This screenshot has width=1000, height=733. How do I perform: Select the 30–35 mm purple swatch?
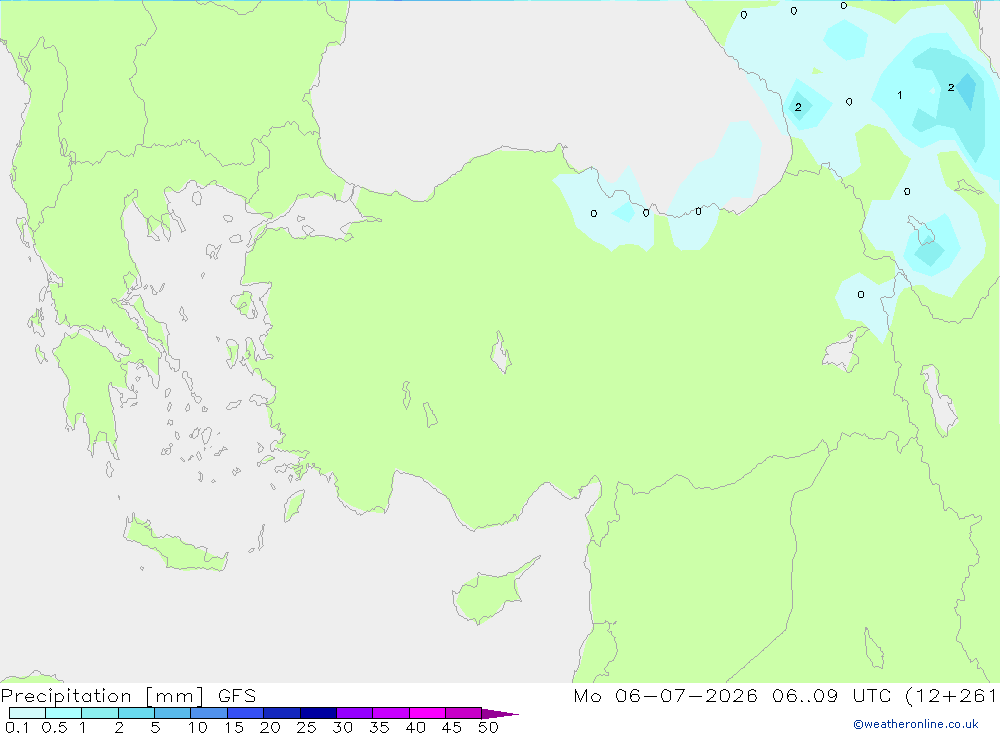[x=354, y=713]
